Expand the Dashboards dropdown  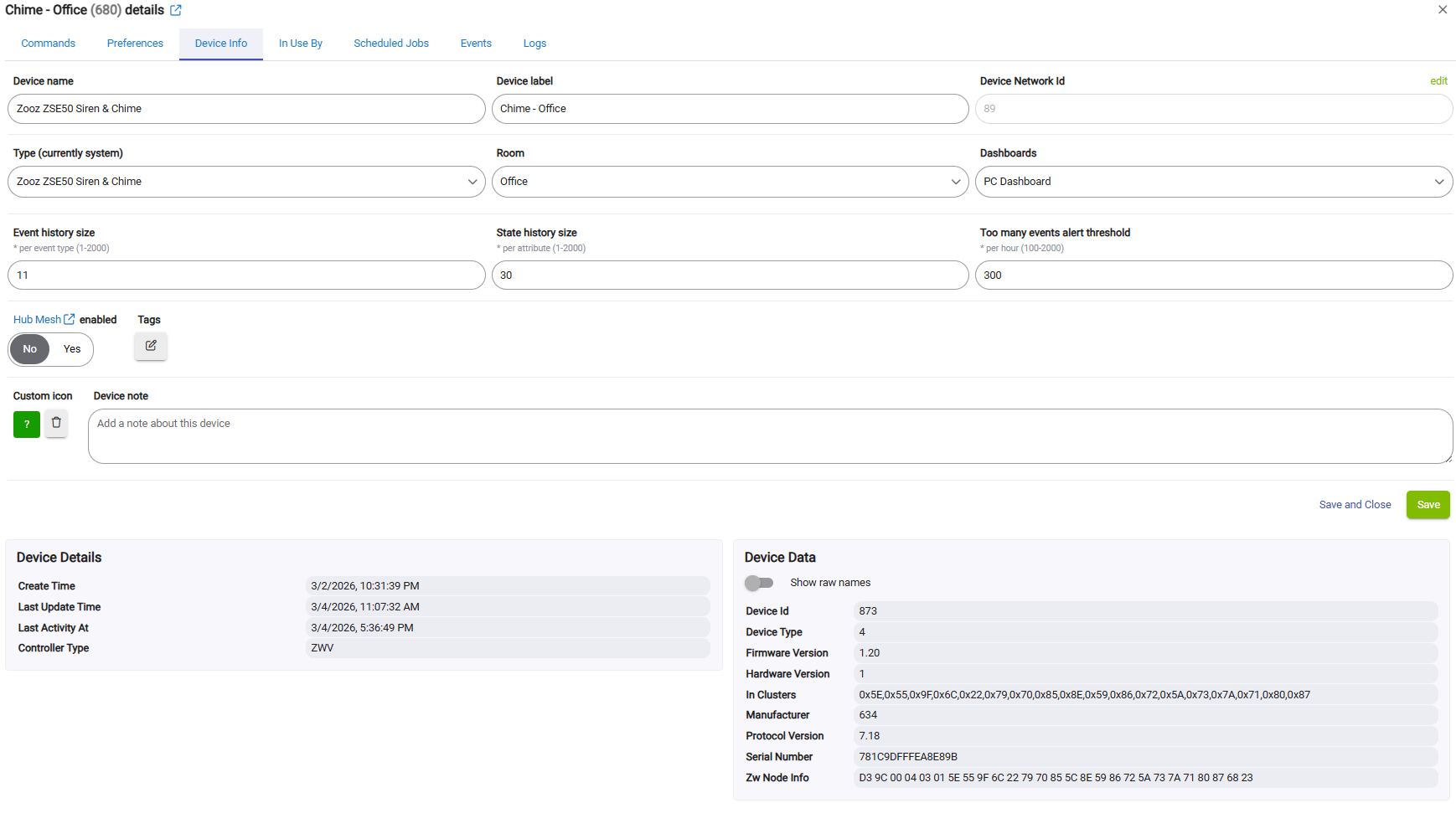(x=1213, y=182)
